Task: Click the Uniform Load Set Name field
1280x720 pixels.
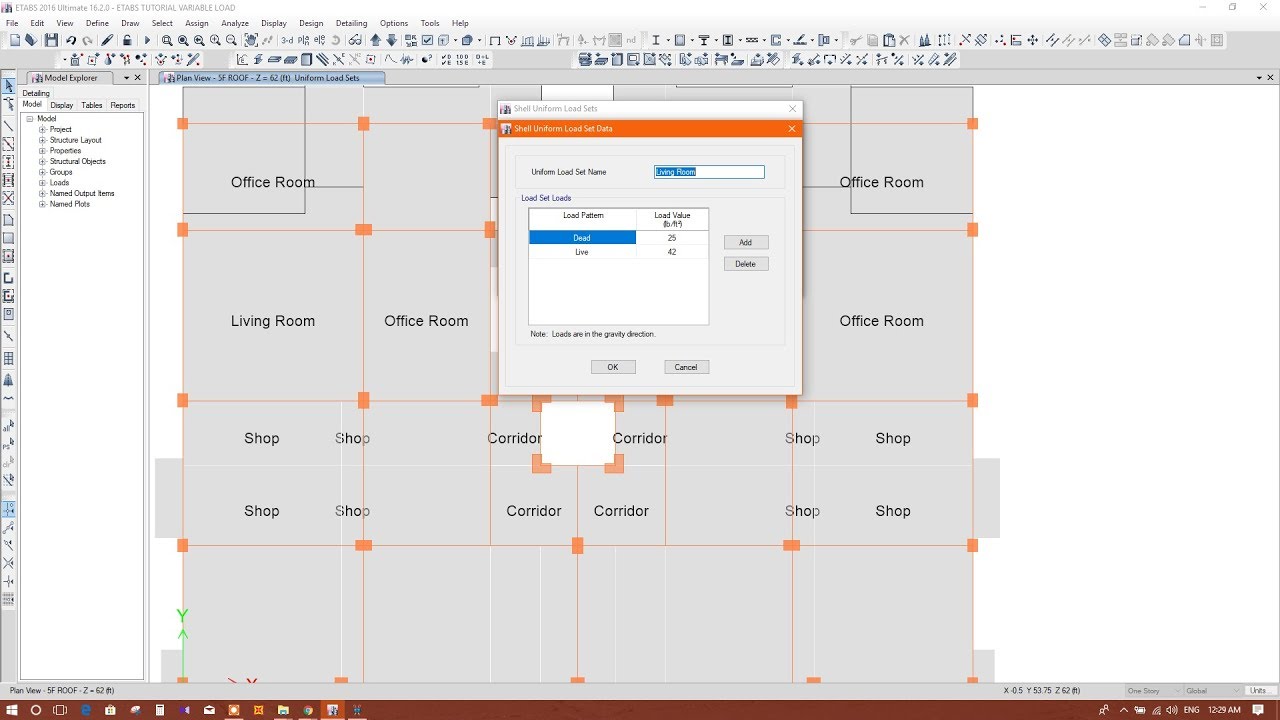Action: click(708, 171)
